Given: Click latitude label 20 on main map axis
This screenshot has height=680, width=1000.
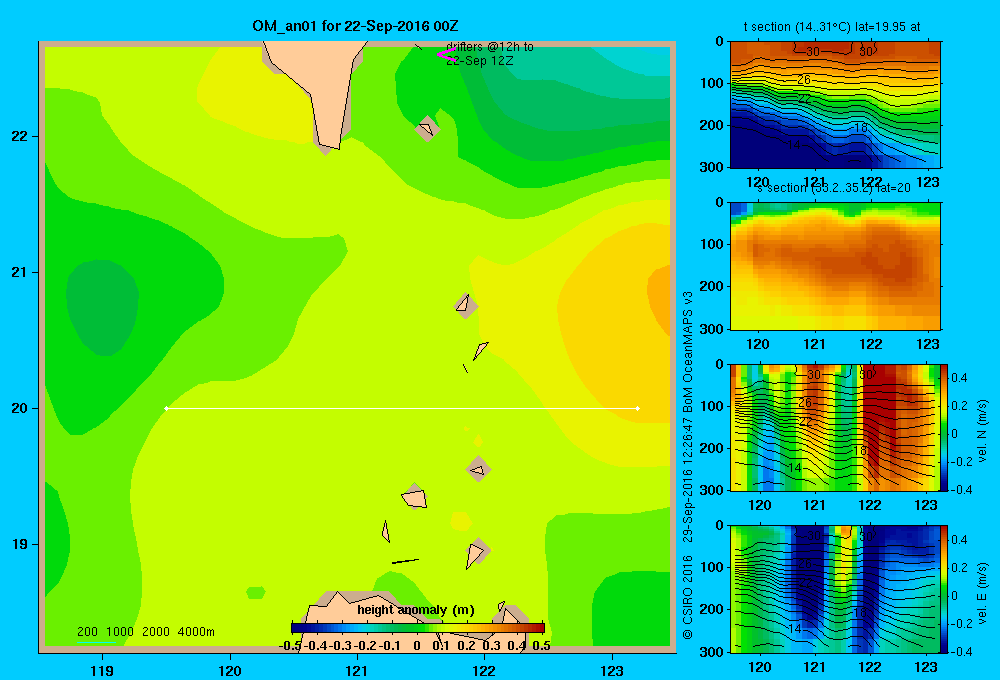Looking at the screenshot, I should 19,408.
